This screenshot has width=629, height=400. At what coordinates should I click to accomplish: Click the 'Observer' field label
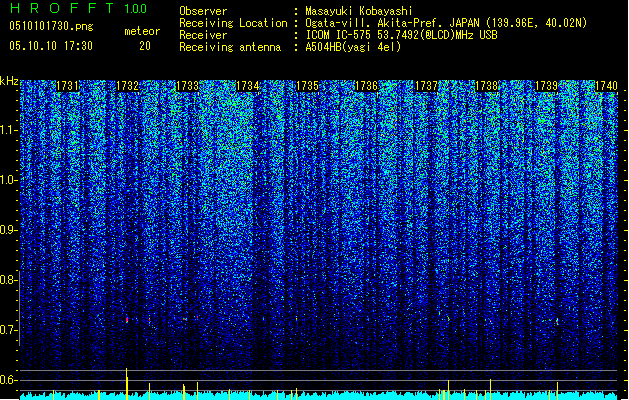(x=203, y=11)
